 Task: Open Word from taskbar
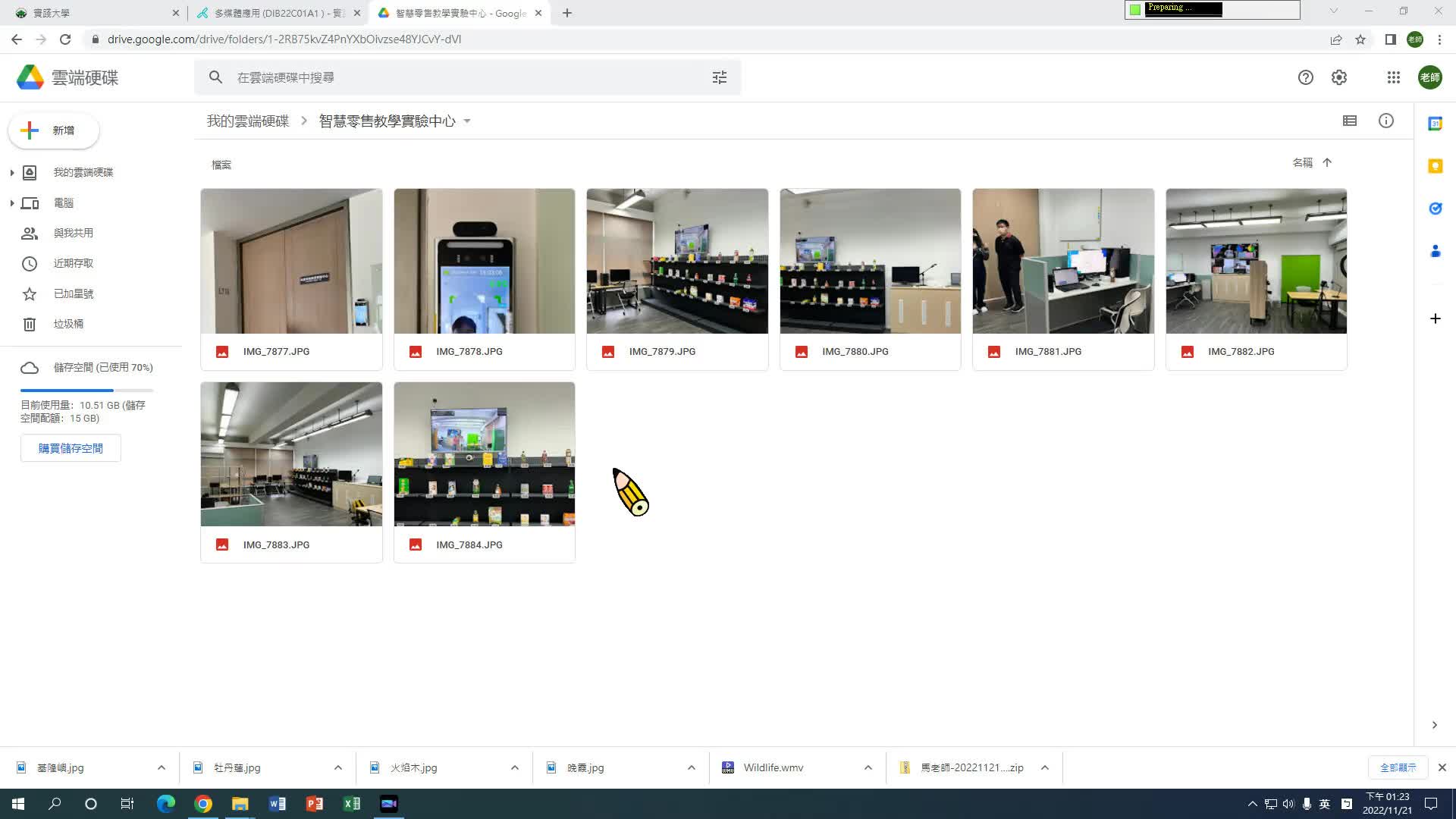[x=278, y=804]
